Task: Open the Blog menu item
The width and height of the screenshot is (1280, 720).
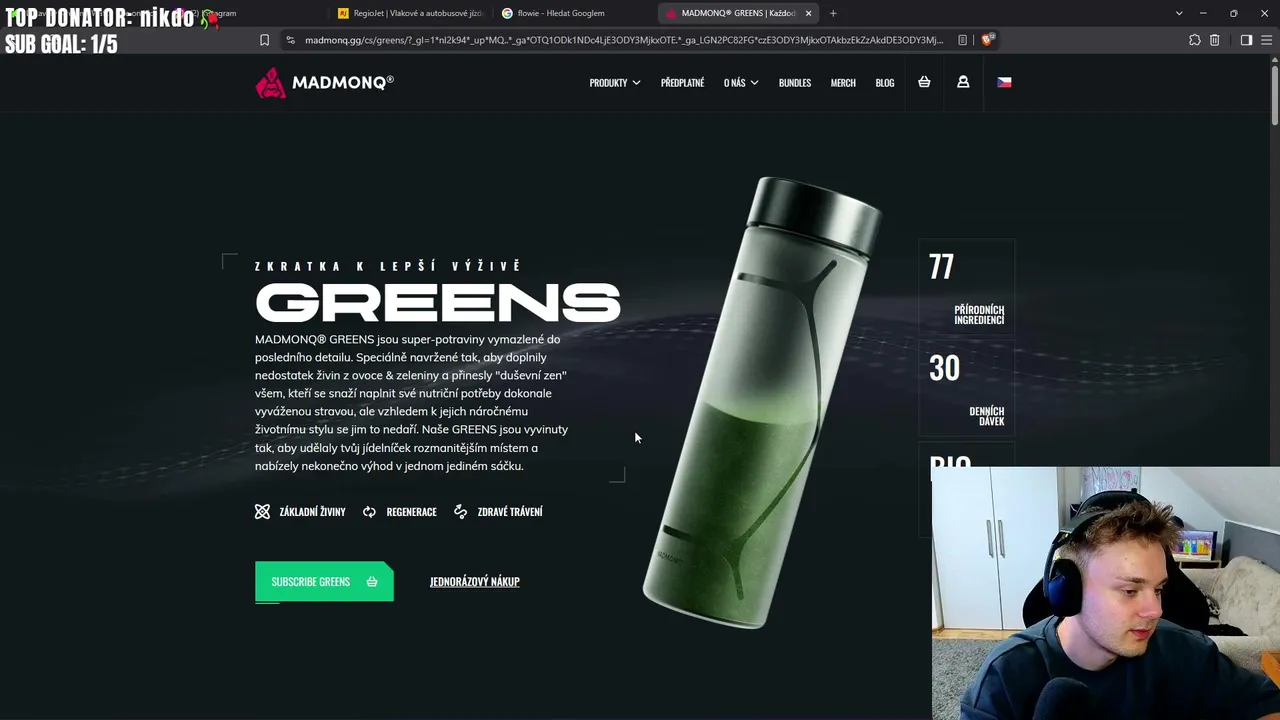Action: tap(885, 82)
